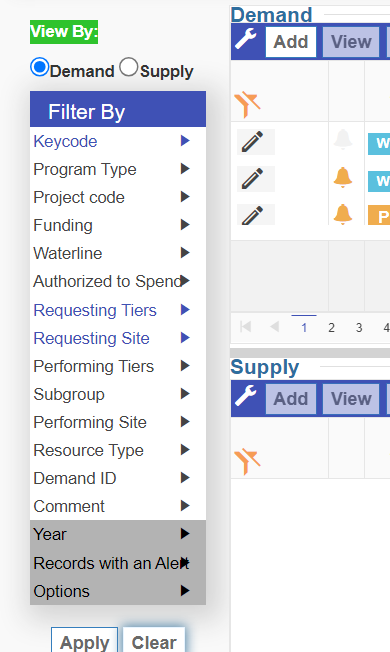Click the Apply button
Image resolution: width=390 pixels, height=652 pixels.
coord(85,640)
